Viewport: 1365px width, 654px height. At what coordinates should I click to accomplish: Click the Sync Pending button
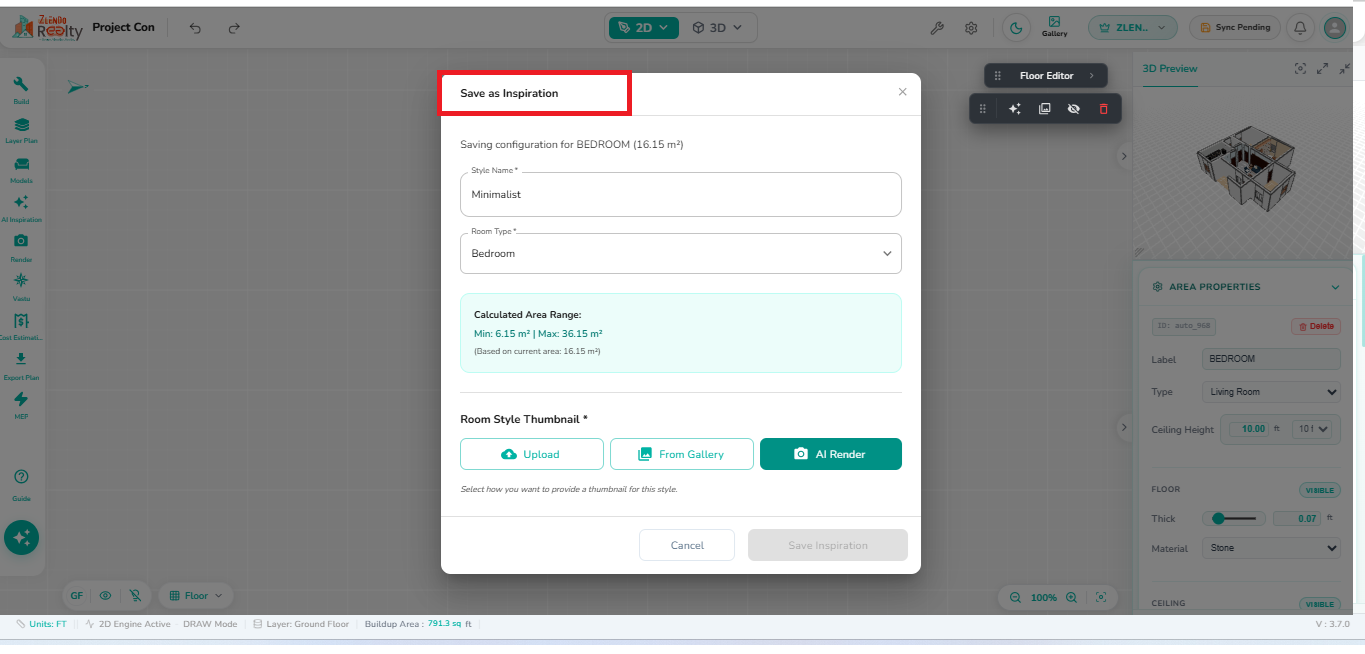pyautogui.click(x=1235, y=28)
